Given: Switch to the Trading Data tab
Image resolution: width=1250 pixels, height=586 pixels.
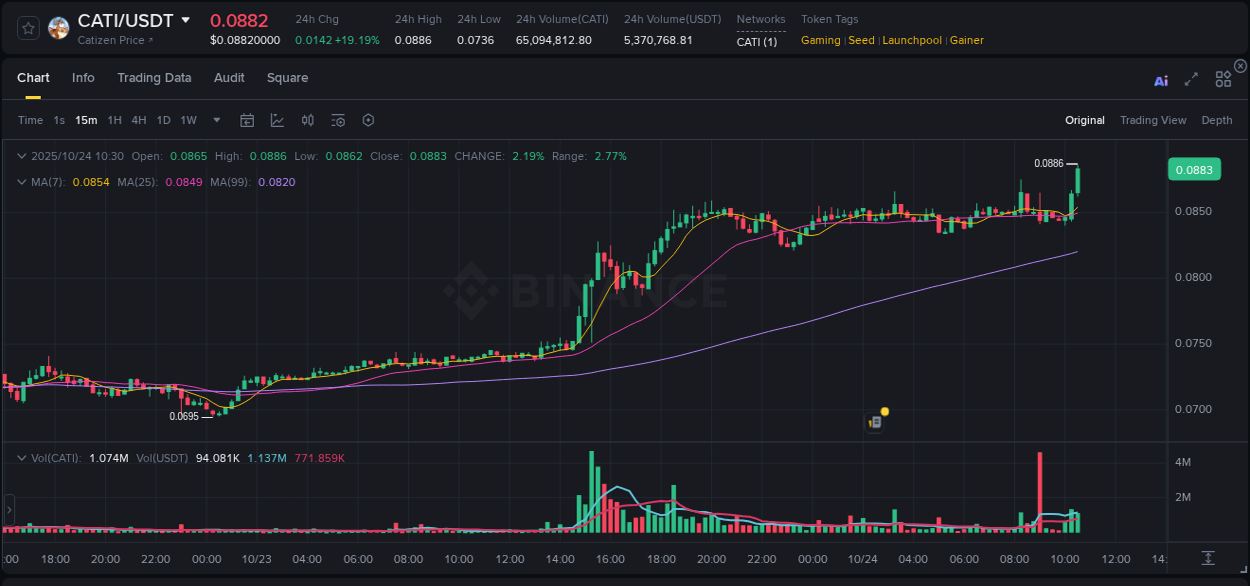Looking at the screenshot, I should (x=155, y=78).
